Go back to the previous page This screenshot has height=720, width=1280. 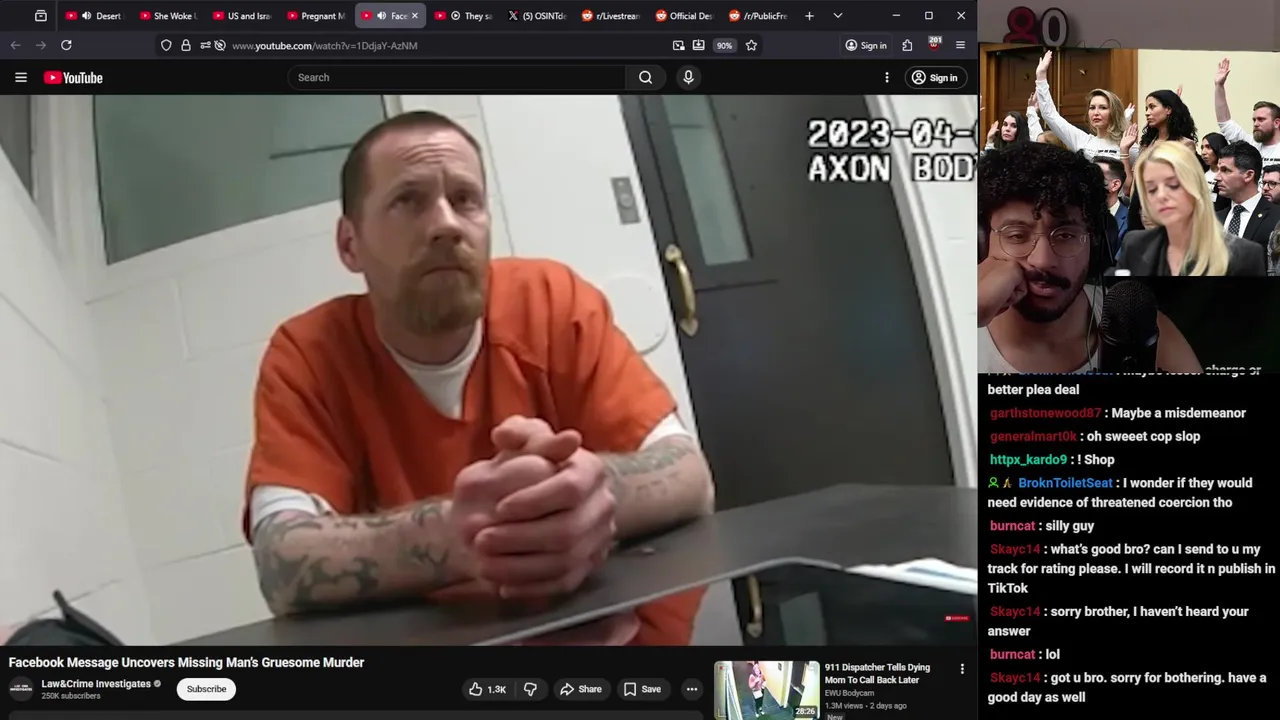click(15, 45)
